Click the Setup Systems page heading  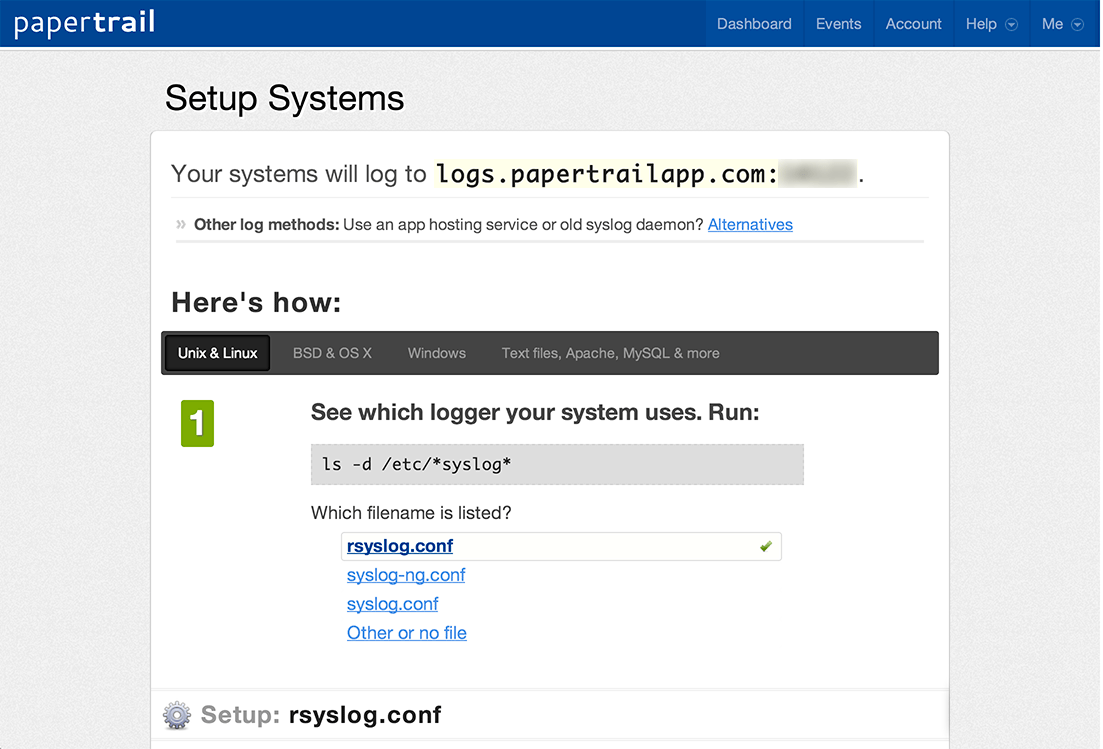pyautogui.click(x=285, y=98)
